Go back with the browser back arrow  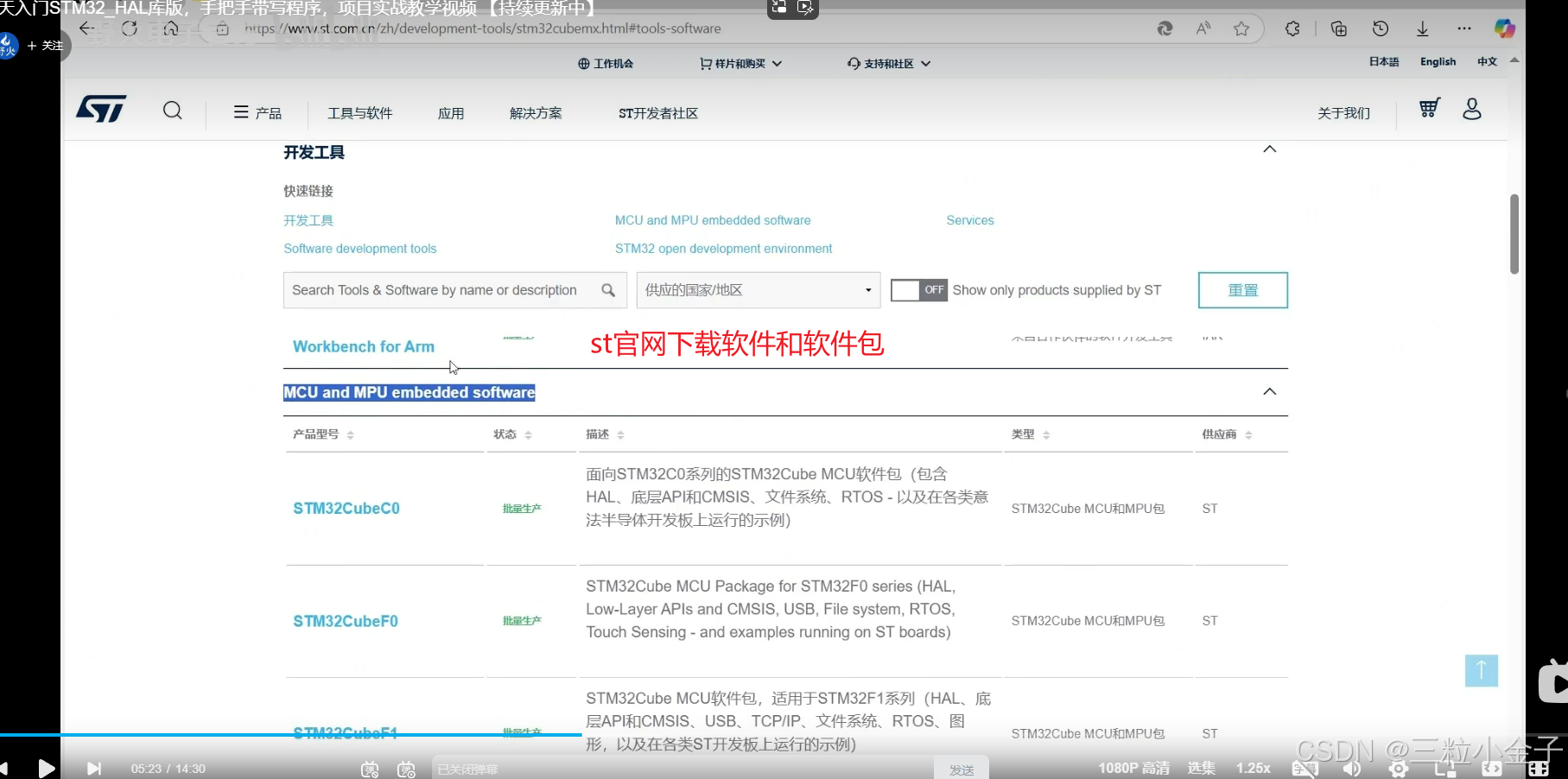tap(86, 28)
